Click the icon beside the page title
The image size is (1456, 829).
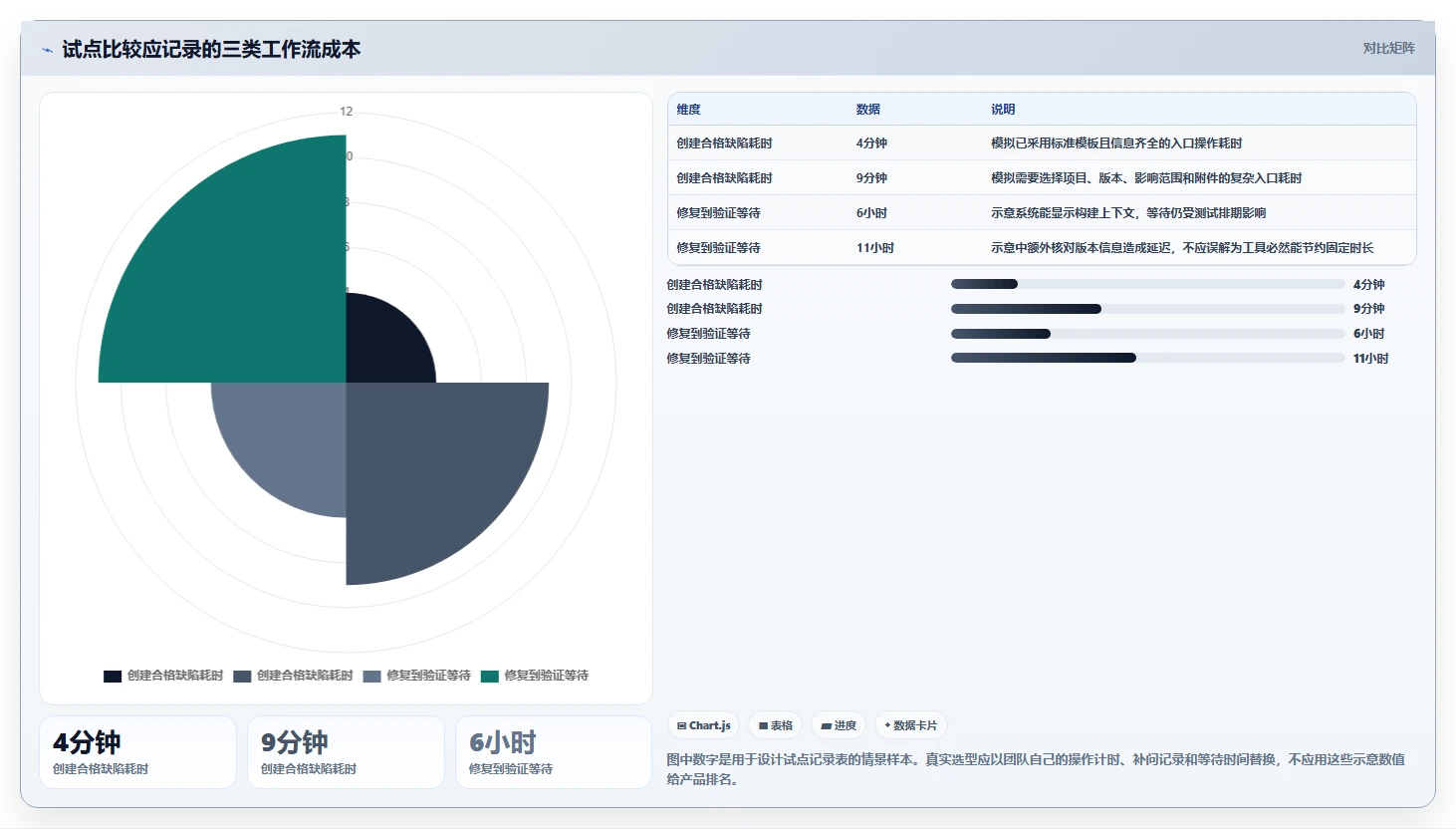47,50
